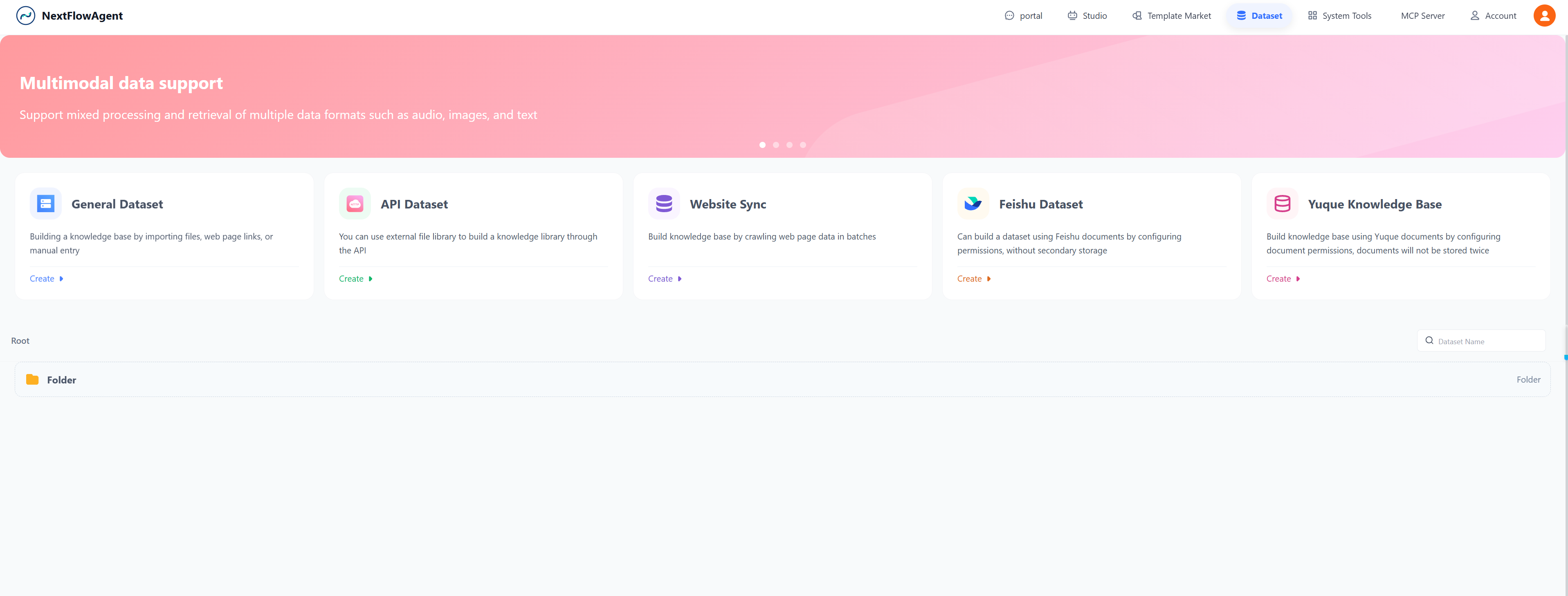Click Root breadcrumb in dataset list
Image resolution: width=1568 pixels, height=596 pixels.
[20, 341]
